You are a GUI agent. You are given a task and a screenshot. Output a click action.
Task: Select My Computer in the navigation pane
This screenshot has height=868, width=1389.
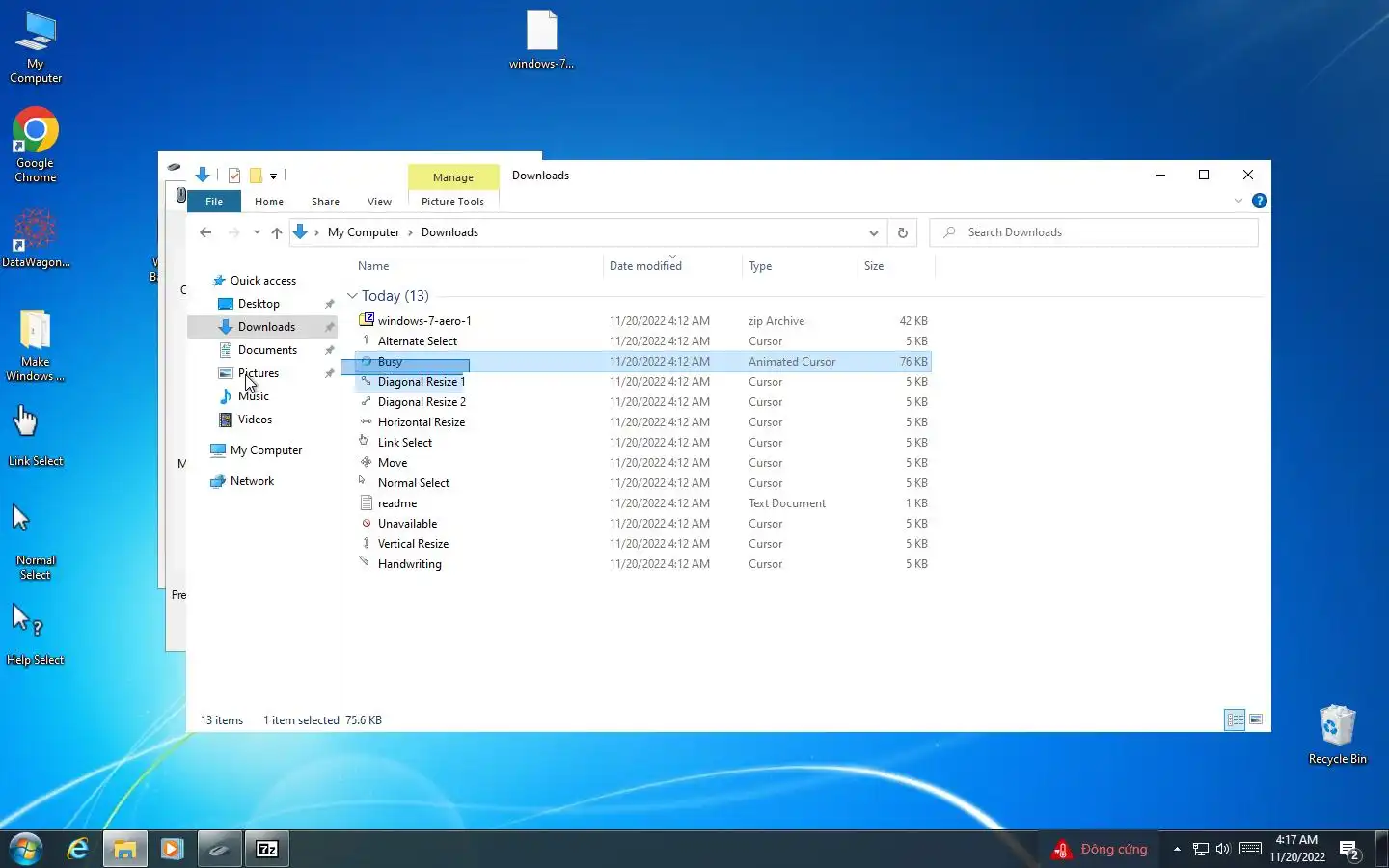(x=265, y=450)
